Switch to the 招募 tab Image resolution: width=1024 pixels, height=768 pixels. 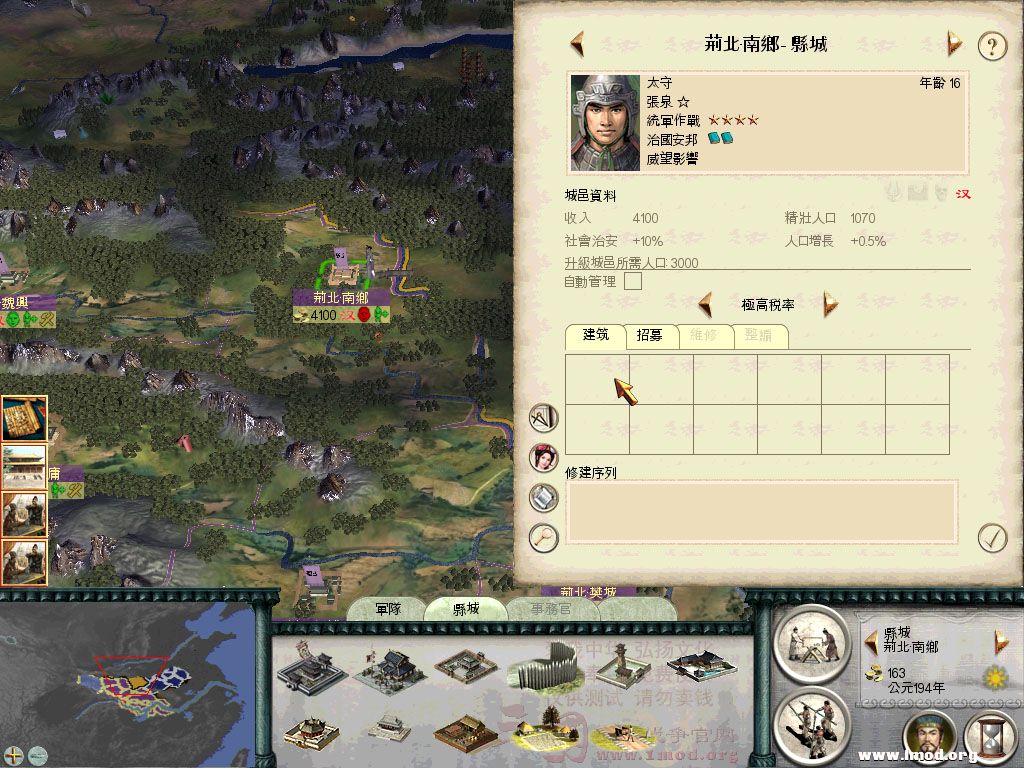coord(649,336)
